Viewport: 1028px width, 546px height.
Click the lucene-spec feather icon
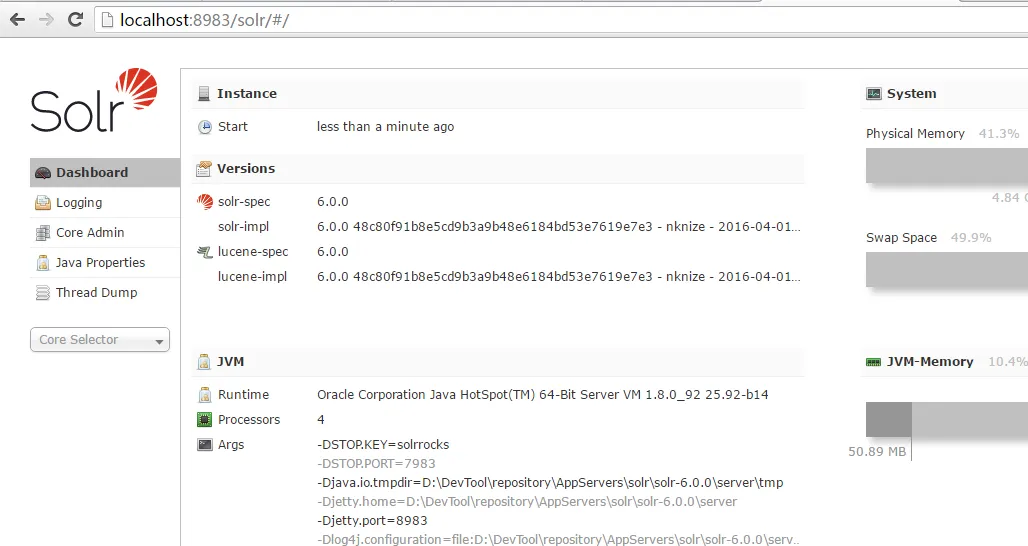click(205, 252)
